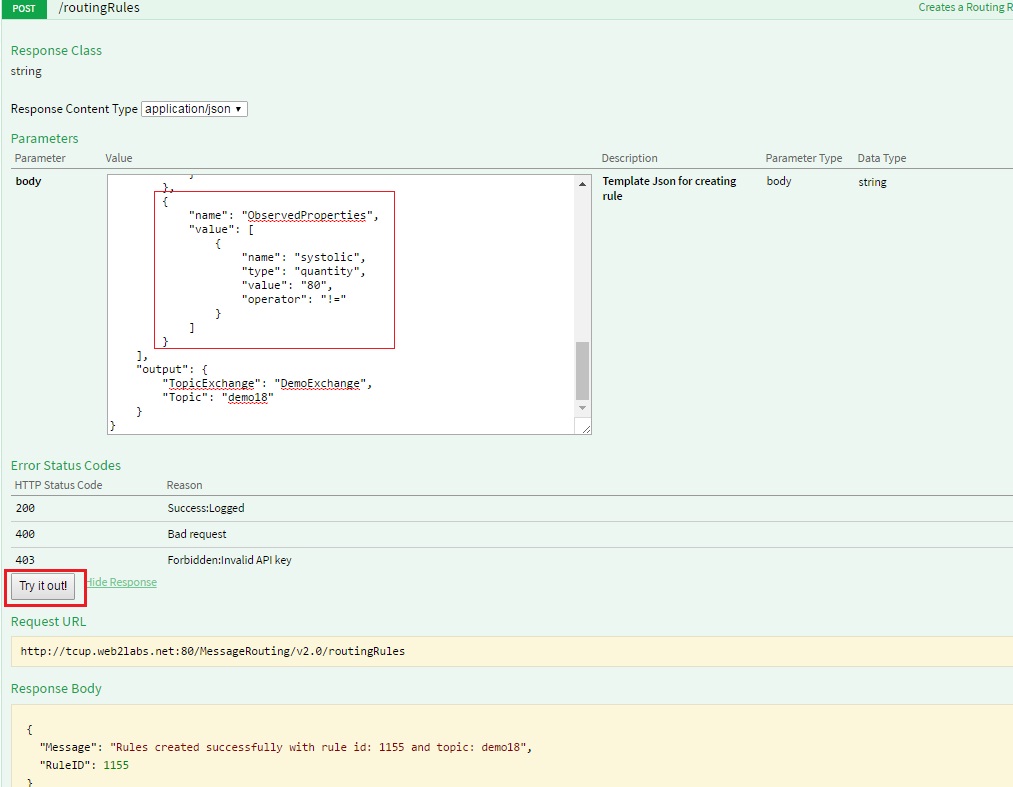
Task: Click the Description column header
Action: click(x=629, y=158)
